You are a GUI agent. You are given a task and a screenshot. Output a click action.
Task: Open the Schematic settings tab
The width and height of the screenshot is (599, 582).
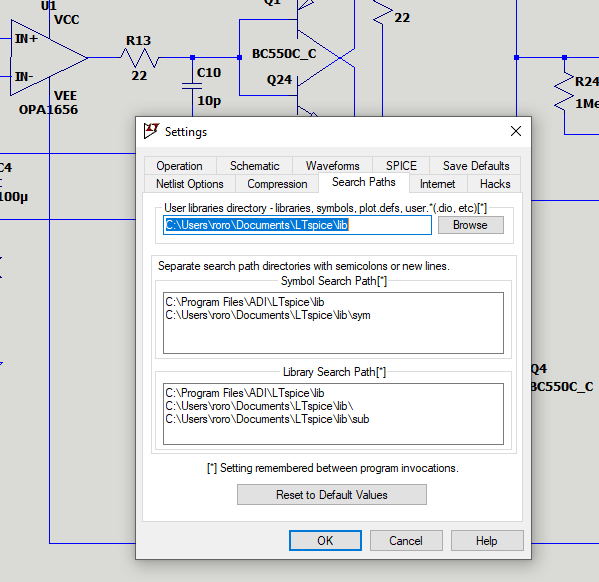[254, 166]
